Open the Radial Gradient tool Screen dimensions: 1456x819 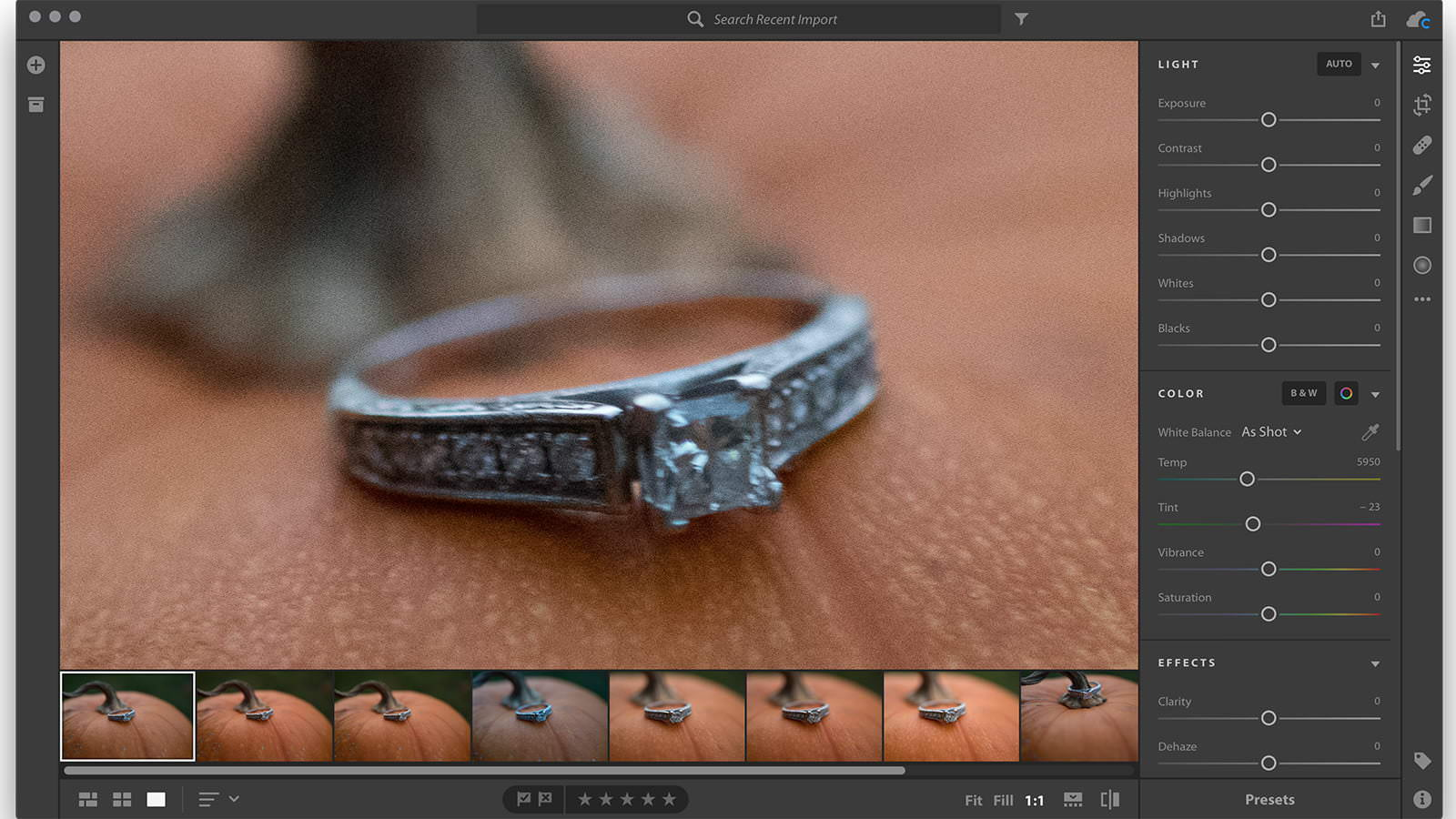coord(1422,265)
